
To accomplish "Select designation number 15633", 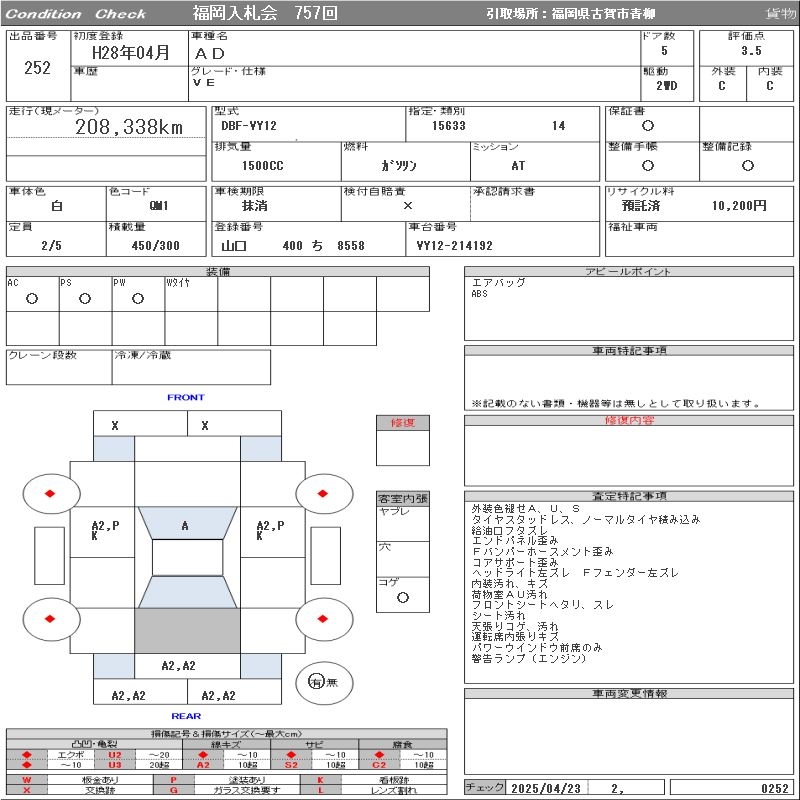I will pos(448,126).
